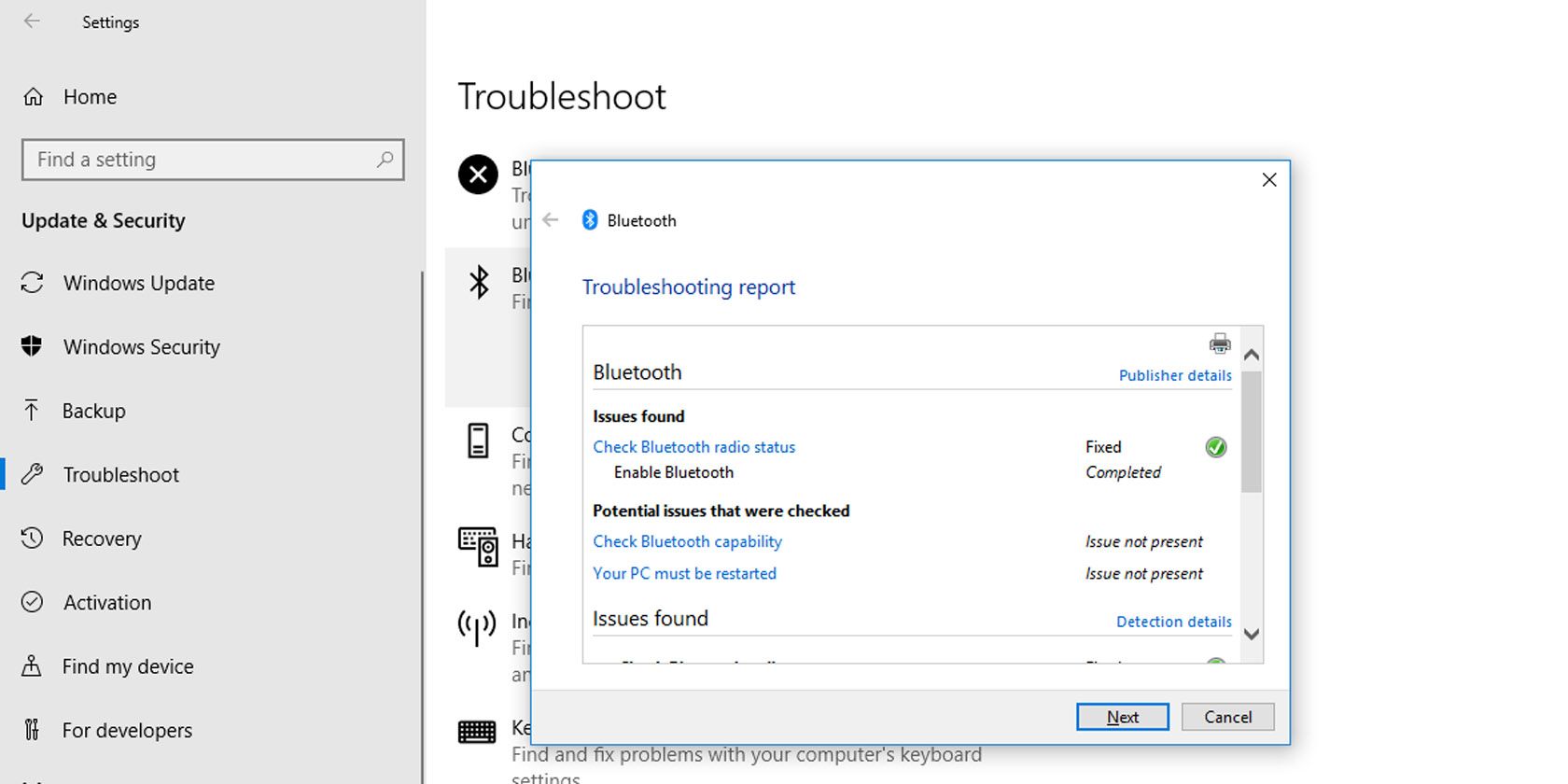Open the Publisher details link
Viewport: 1568px width, 784px height.
pyautogui.click(x=1174, y=375)
